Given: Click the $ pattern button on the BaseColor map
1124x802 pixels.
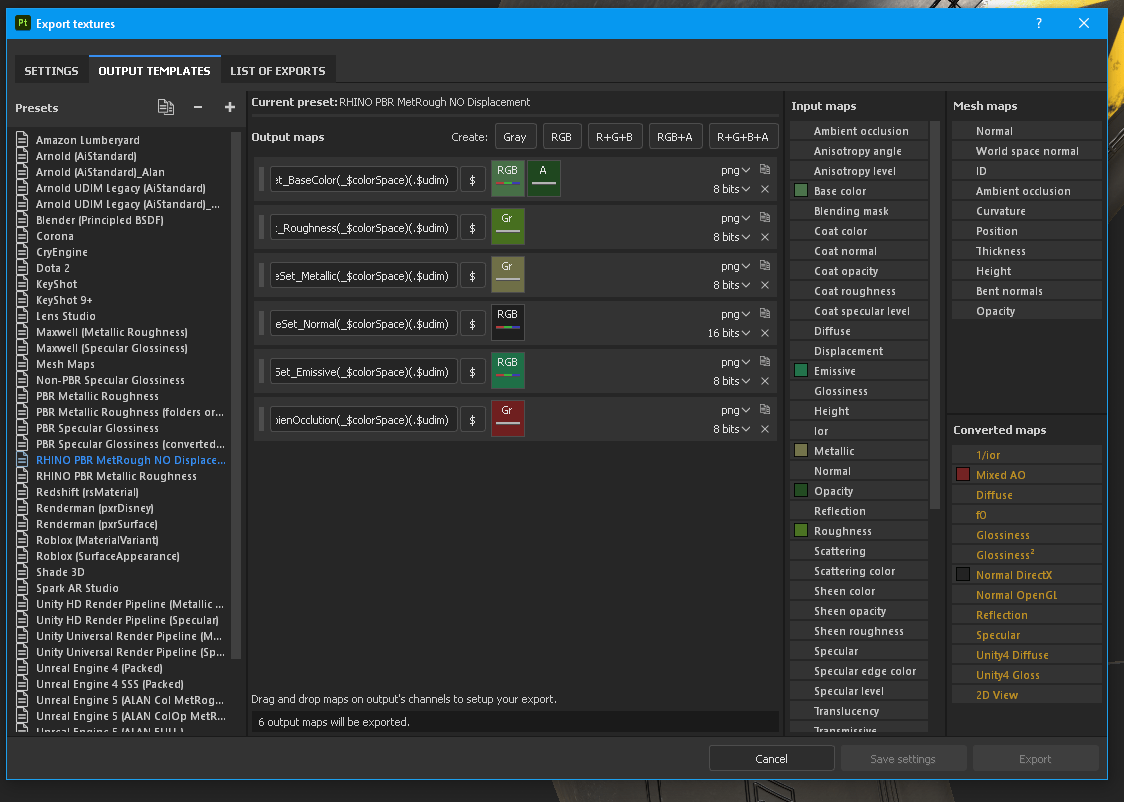Looking at the screenshot, I should click(472, 179).
